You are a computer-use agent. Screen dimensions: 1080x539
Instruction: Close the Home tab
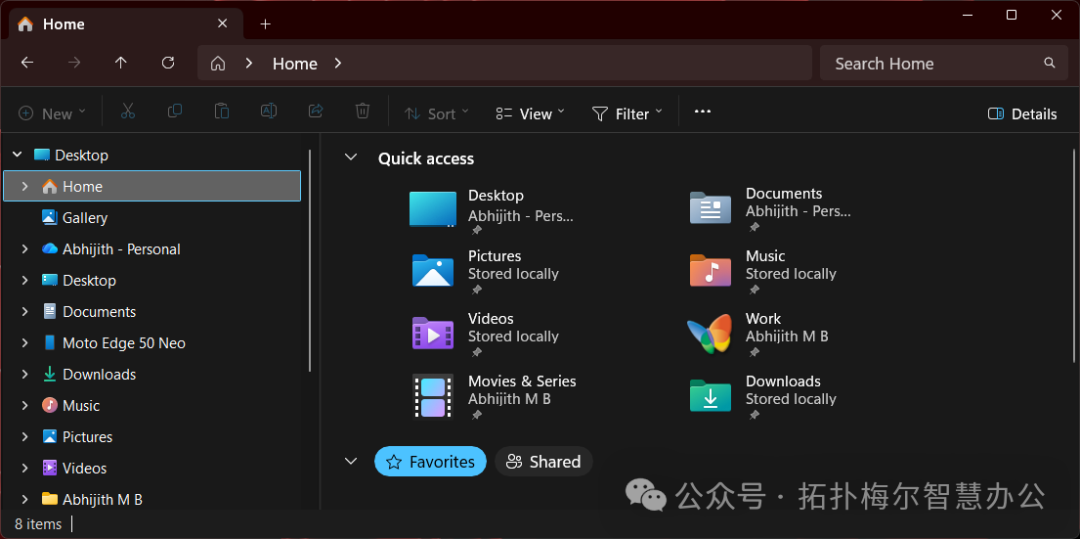(222, 23)
